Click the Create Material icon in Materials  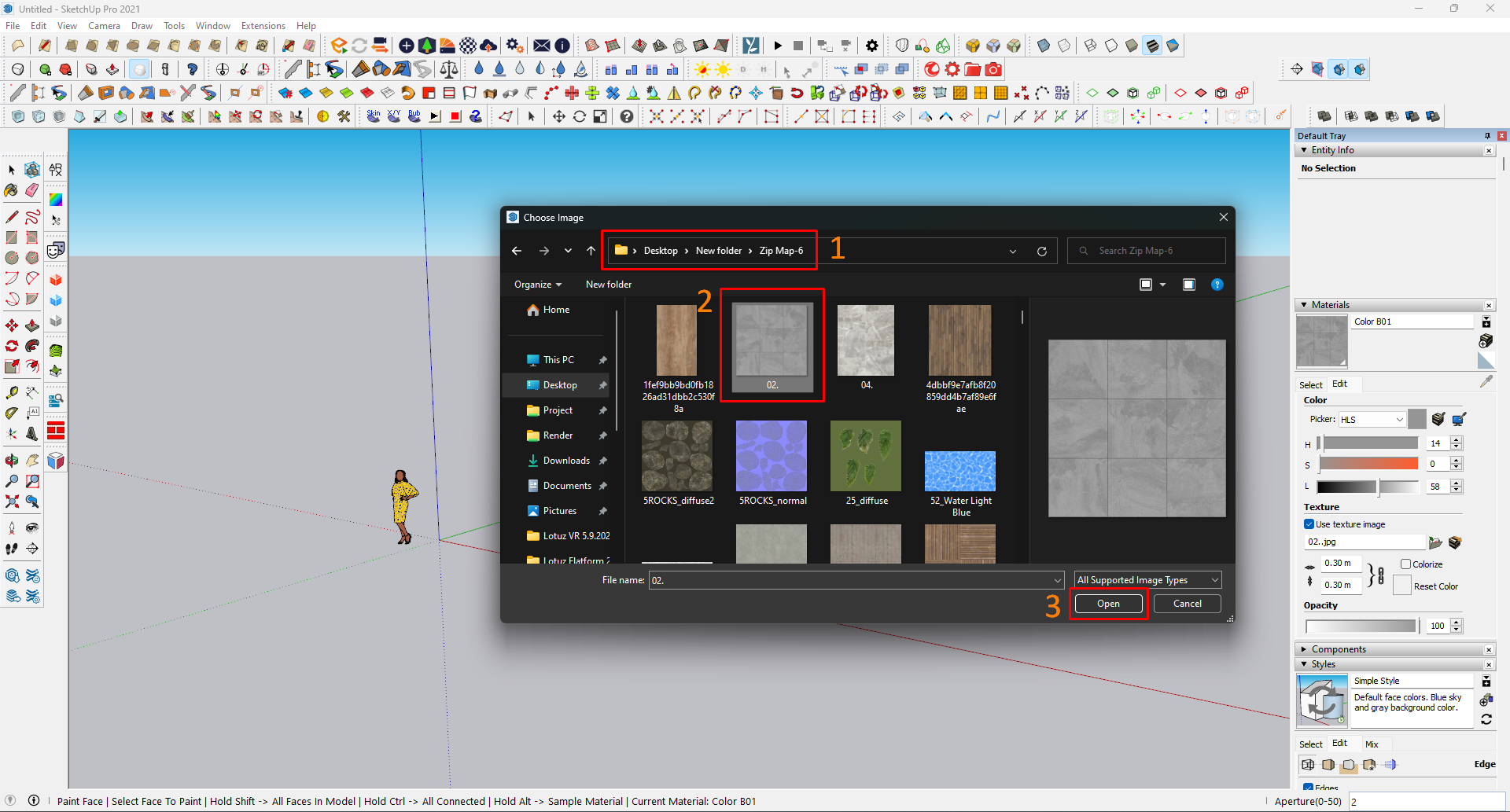(x=1486, y=340)
